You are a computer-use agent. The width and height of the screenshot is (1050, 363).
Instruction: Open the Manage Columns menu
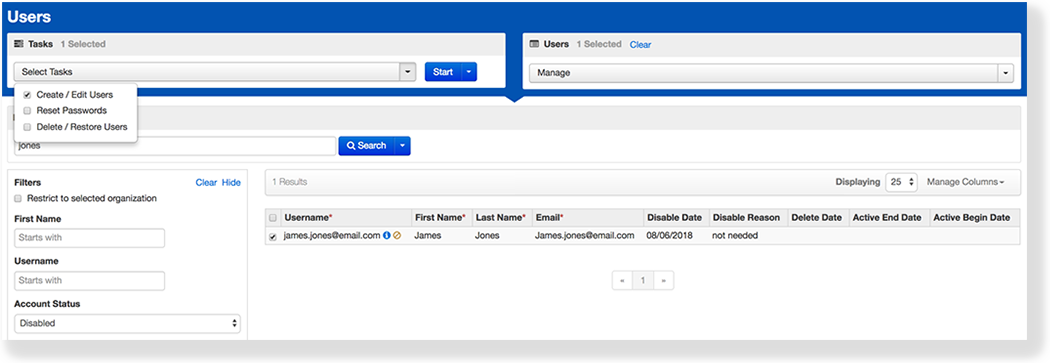(965, 182)
